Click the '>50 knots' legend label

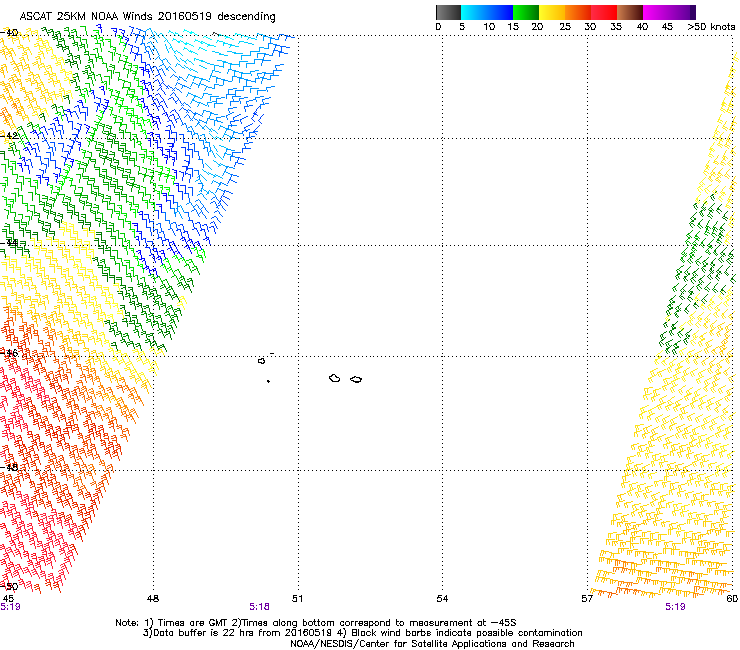tap(711, 27)
